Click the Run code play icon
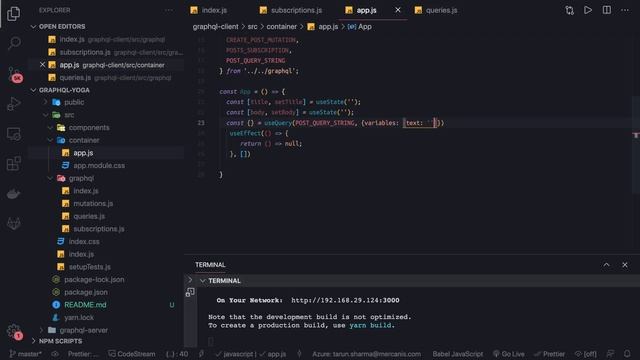The height and width of the screenshot is (360, 640). (x=588, y=10)
